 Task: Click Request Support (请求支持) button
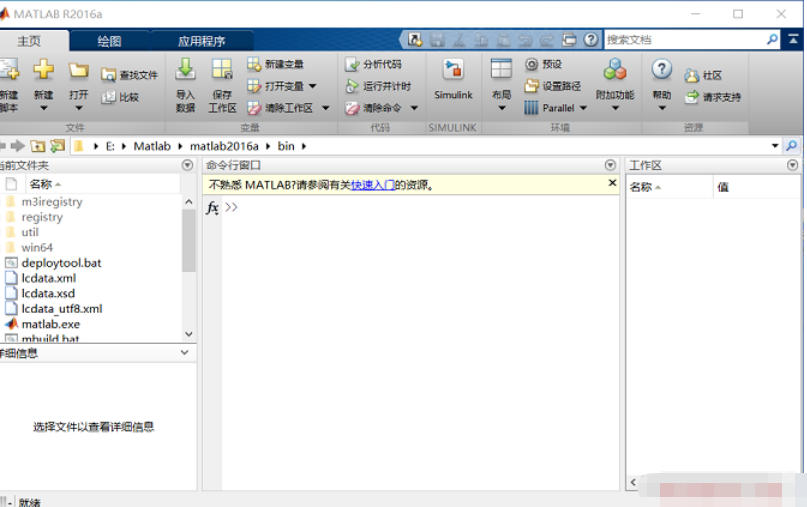point(713,97)
